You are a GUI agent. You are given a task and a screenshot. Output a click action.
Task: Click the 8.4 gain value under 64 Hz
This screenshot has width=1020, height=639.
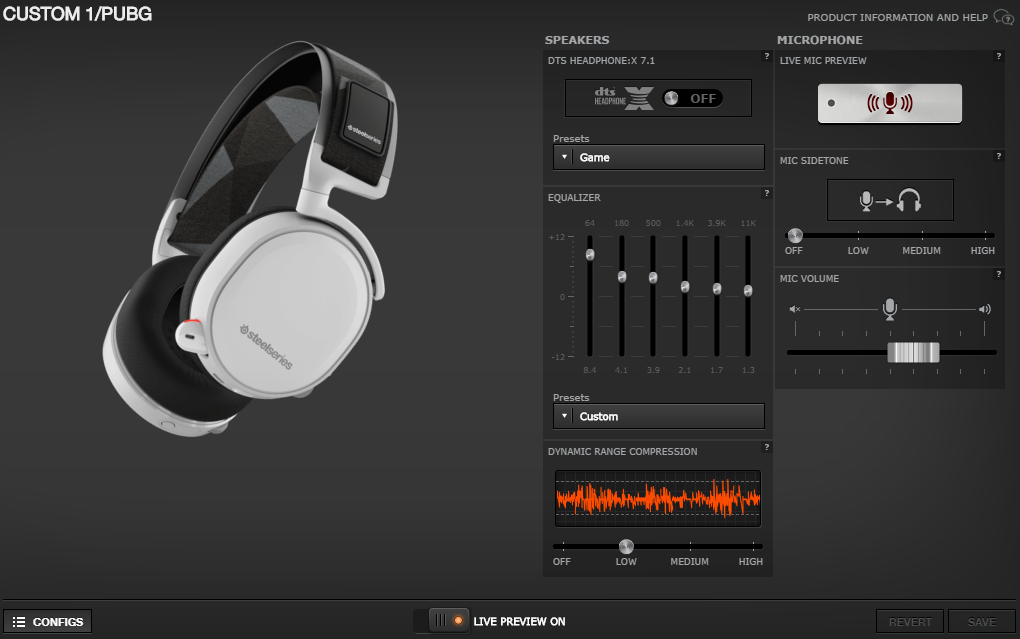pyautogui.click(x=590, y=370)
